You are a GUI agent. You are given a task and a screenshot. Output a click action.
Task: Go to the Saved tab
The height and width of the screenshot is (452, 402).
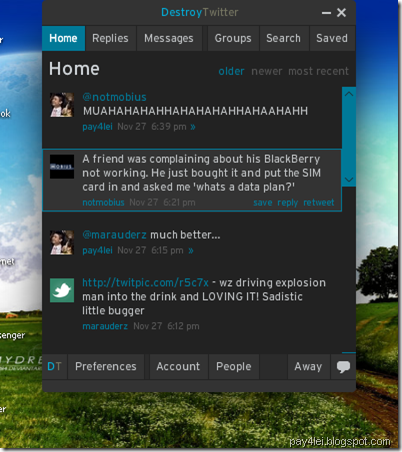(332, 38)
